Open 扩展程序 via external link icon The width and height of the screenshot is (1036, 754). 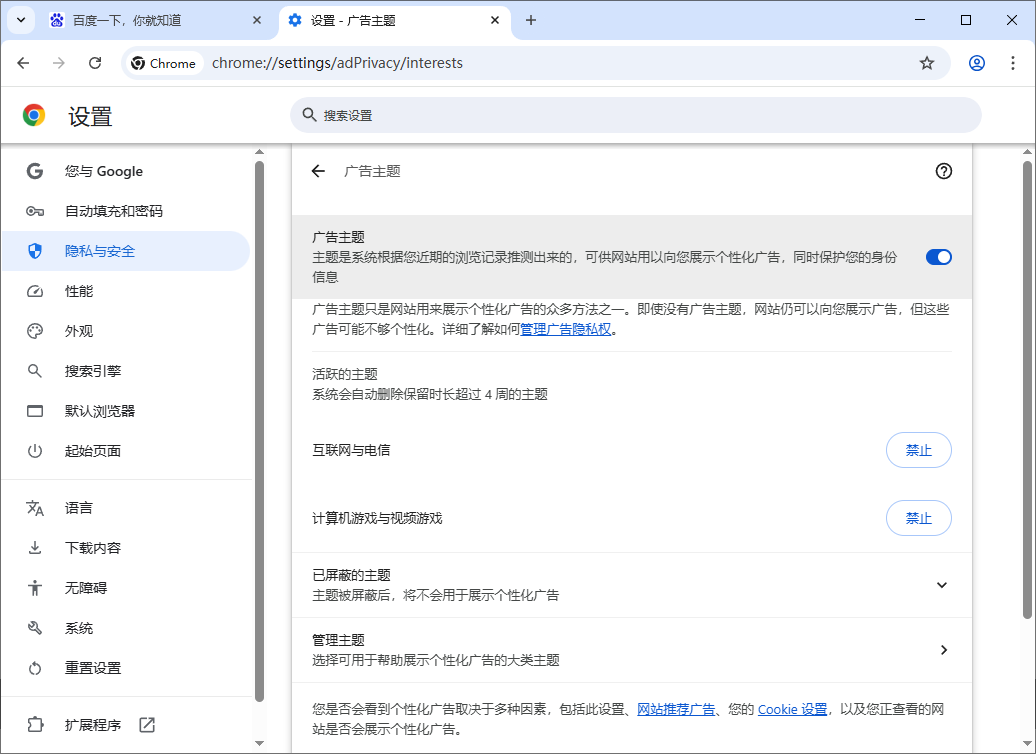(x=147, y=724)
